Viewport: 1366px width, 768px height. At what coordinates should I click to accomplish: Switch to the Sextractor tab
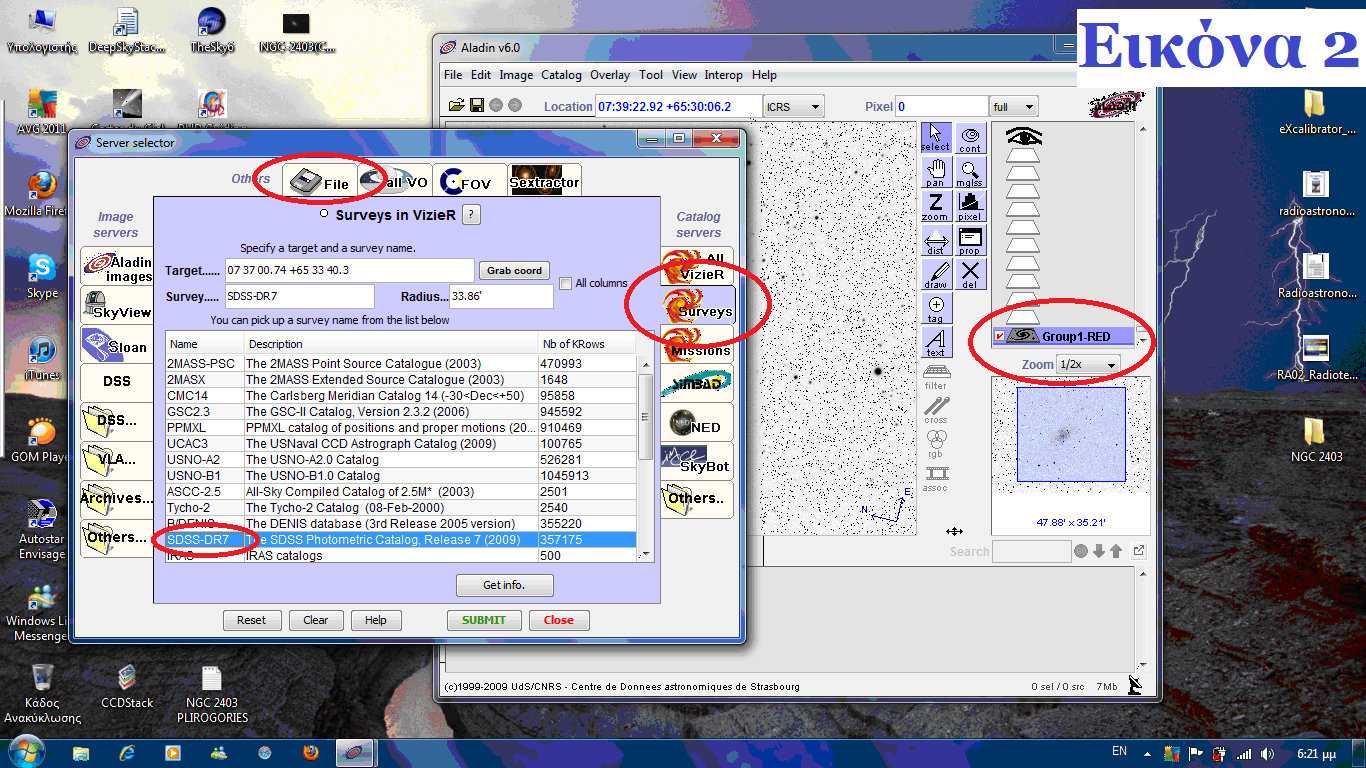click(x=544, y=181)
